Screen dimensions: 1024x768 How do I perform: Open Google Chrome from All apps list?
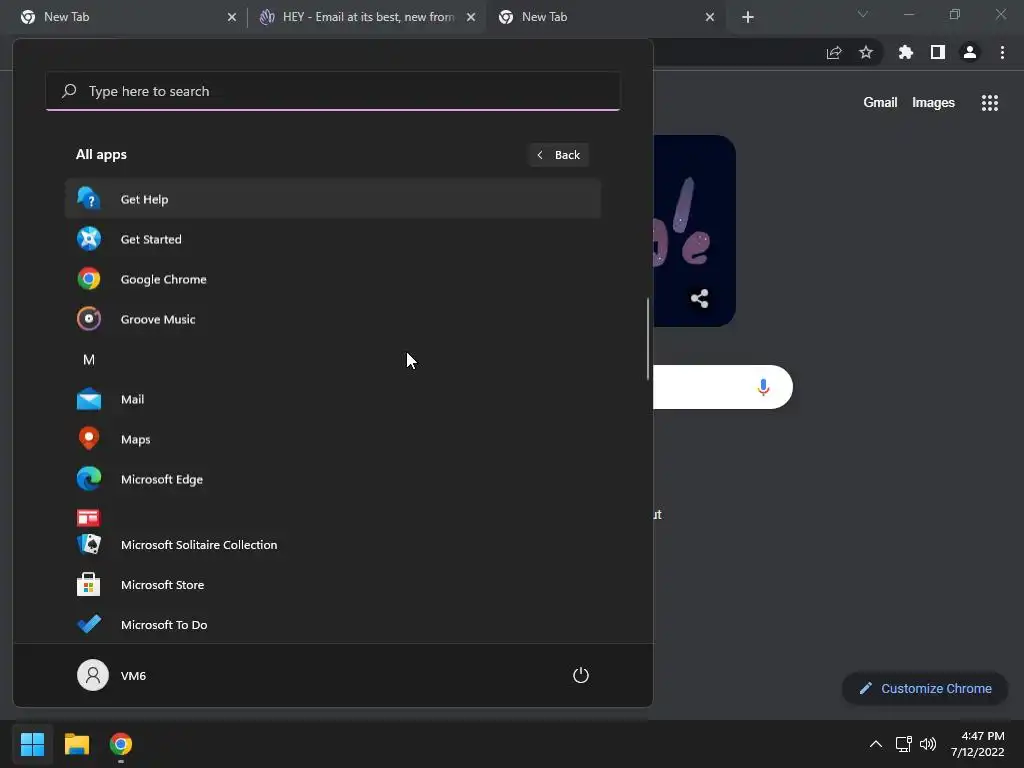click(332, 279)
